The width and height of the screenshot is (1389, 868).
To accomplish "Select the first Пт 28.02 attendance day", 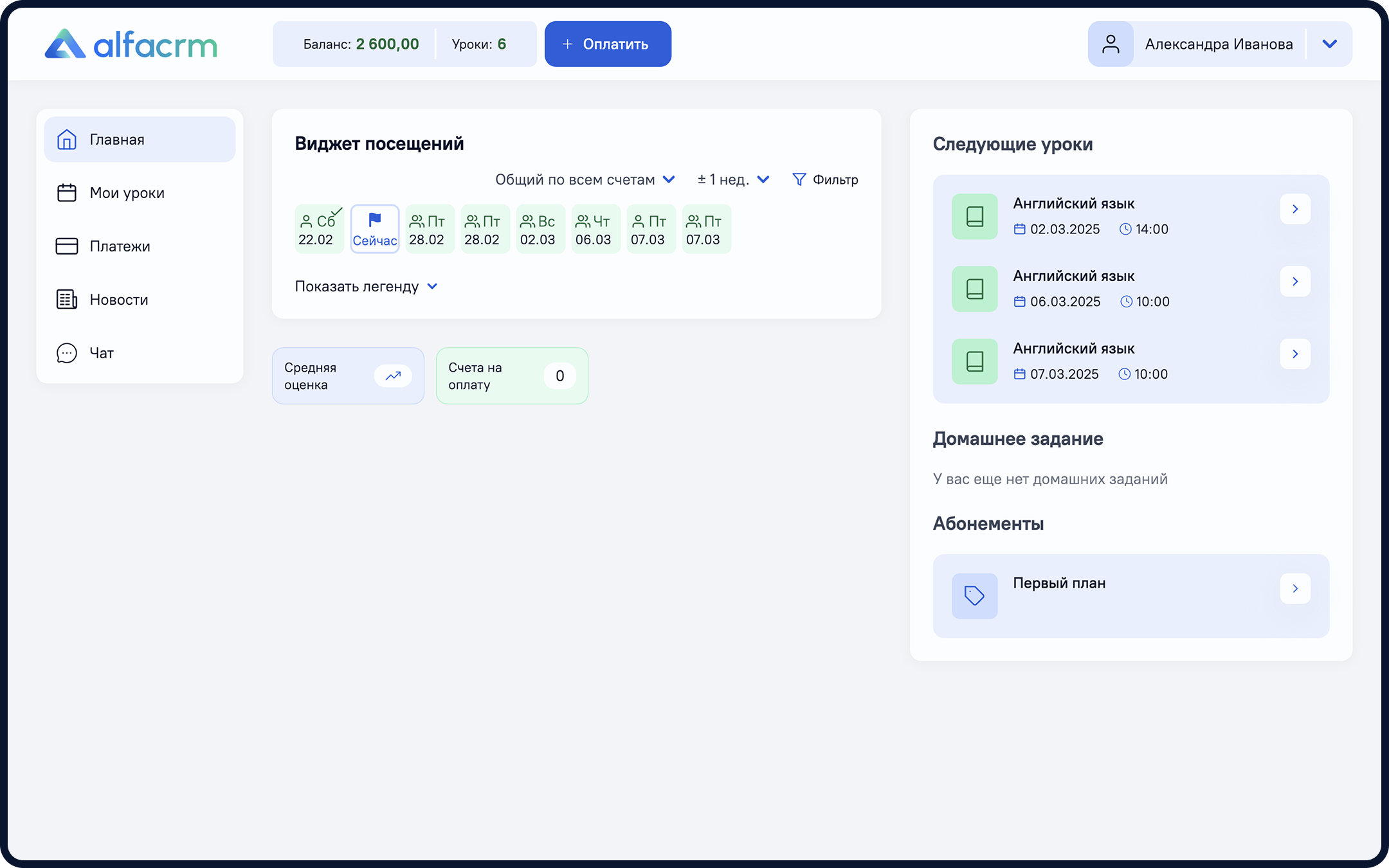I will click(430, 229).
